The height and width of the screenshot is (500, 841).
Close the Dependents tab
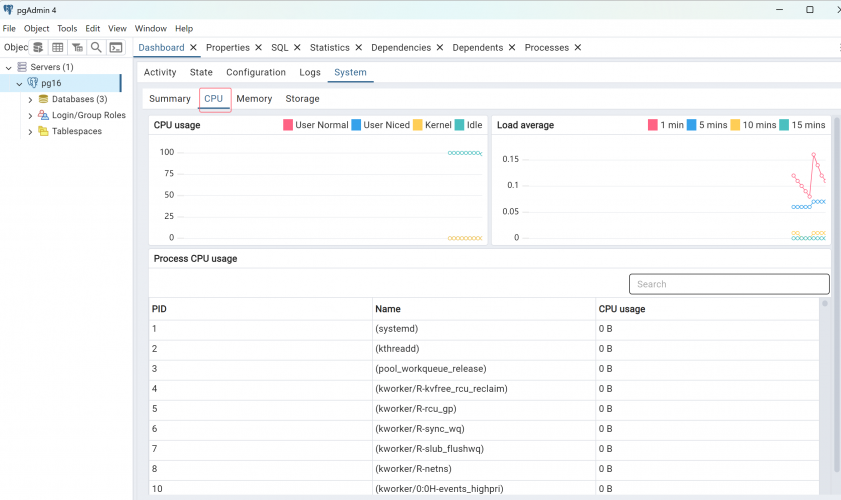tap(512, 47)
